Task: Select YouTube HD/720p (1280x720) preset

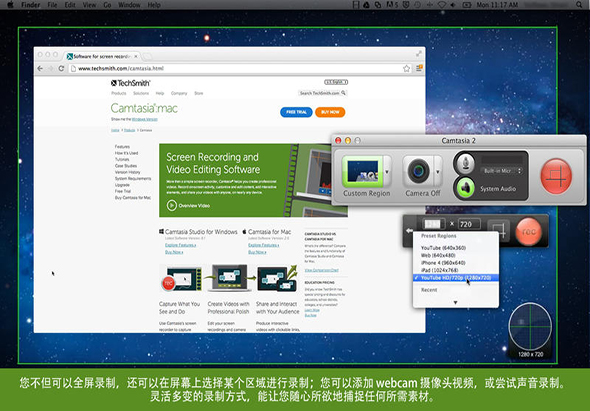Action: click(456, 278)
